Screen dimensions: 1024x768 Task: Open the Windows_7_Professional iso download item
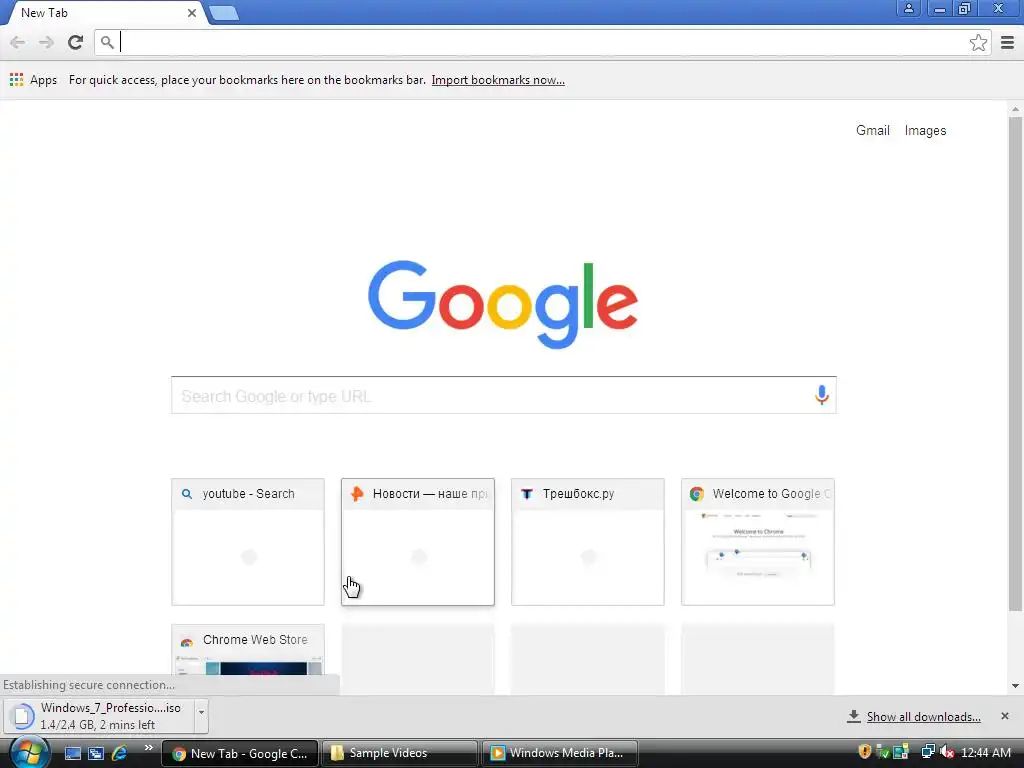pos(99,716)
